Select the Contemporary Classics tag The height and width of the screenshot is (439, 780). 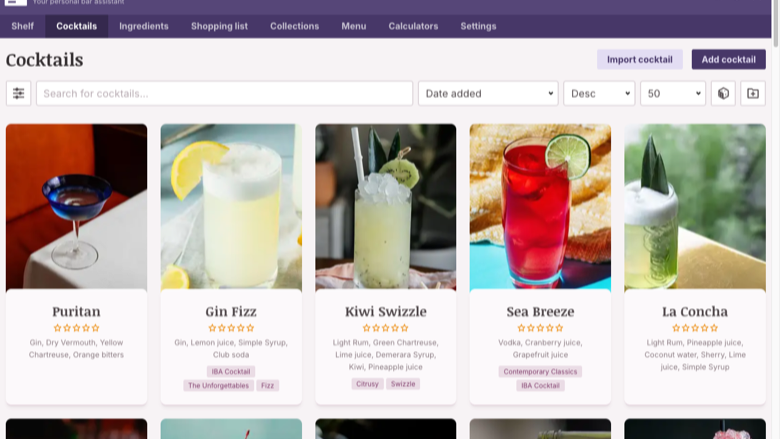coord(540,371)
